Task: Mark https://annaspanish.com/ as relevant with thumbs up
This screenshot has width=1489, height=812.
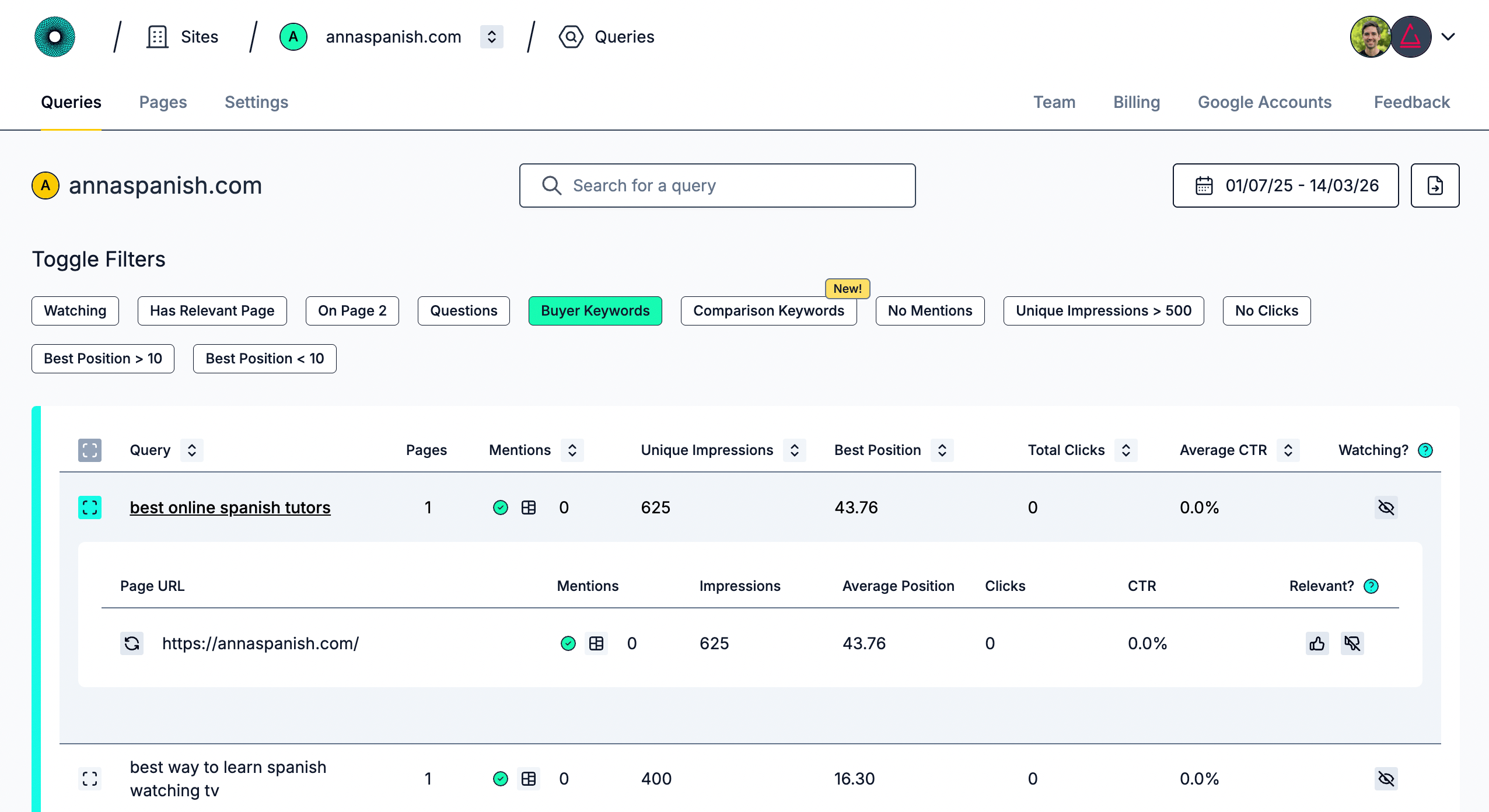Action: coord(1317,643)
